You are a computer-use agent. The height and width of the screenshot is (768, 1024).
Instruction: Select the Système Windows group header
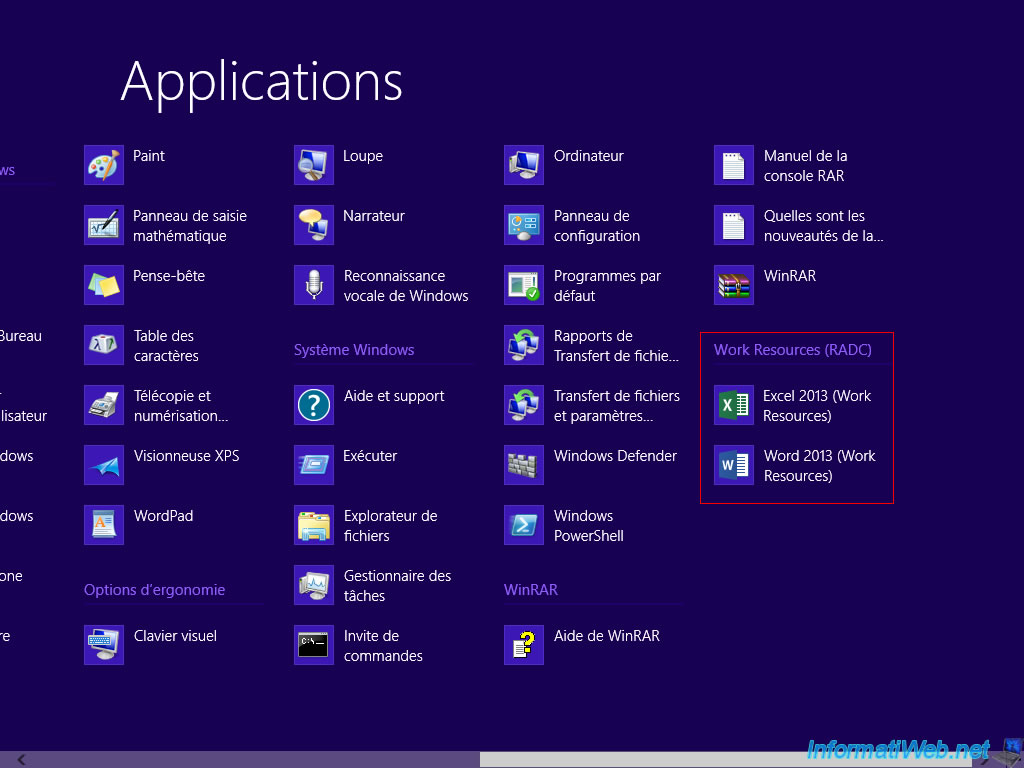click(353, 350)
